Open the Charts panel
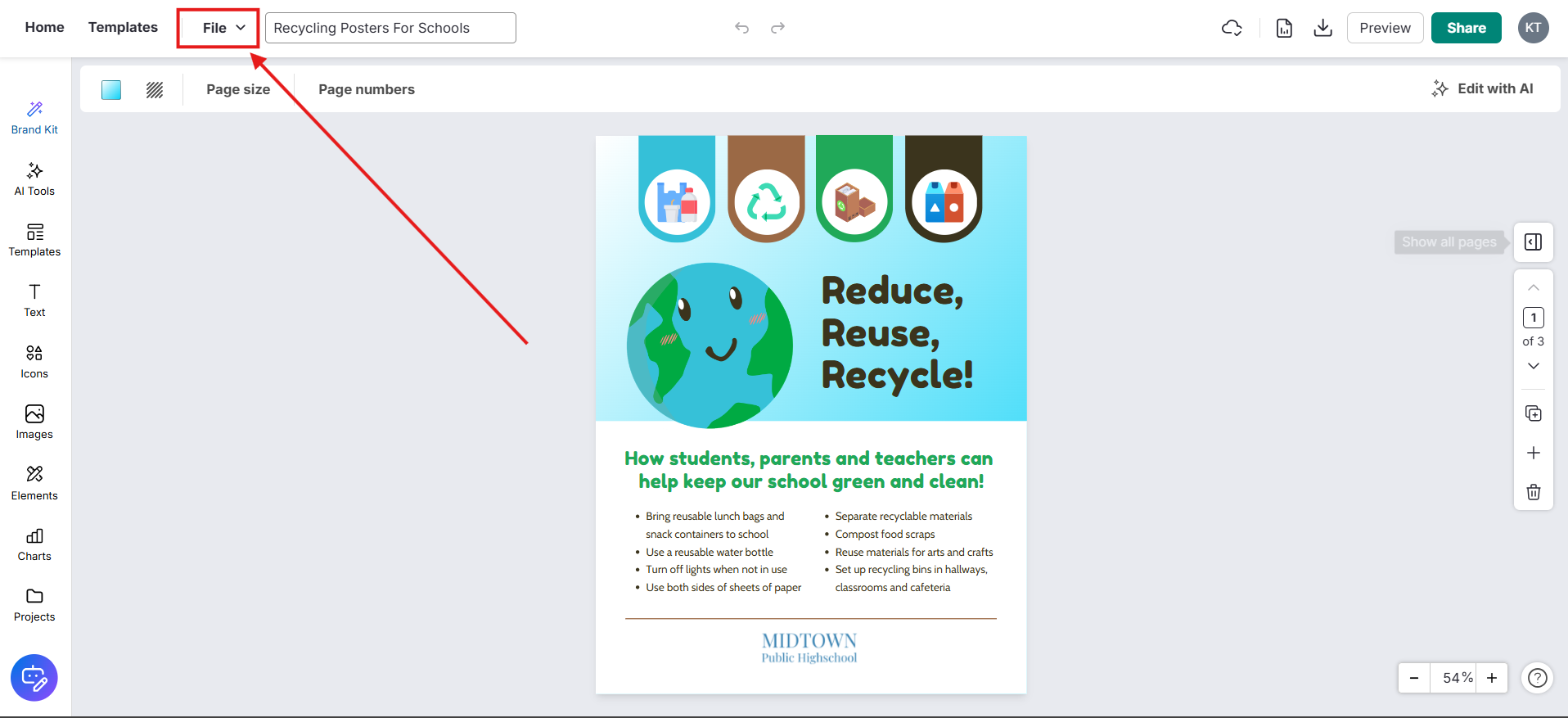The height and width of the screenshot is (718, 1568). click(x=34, y=544)
